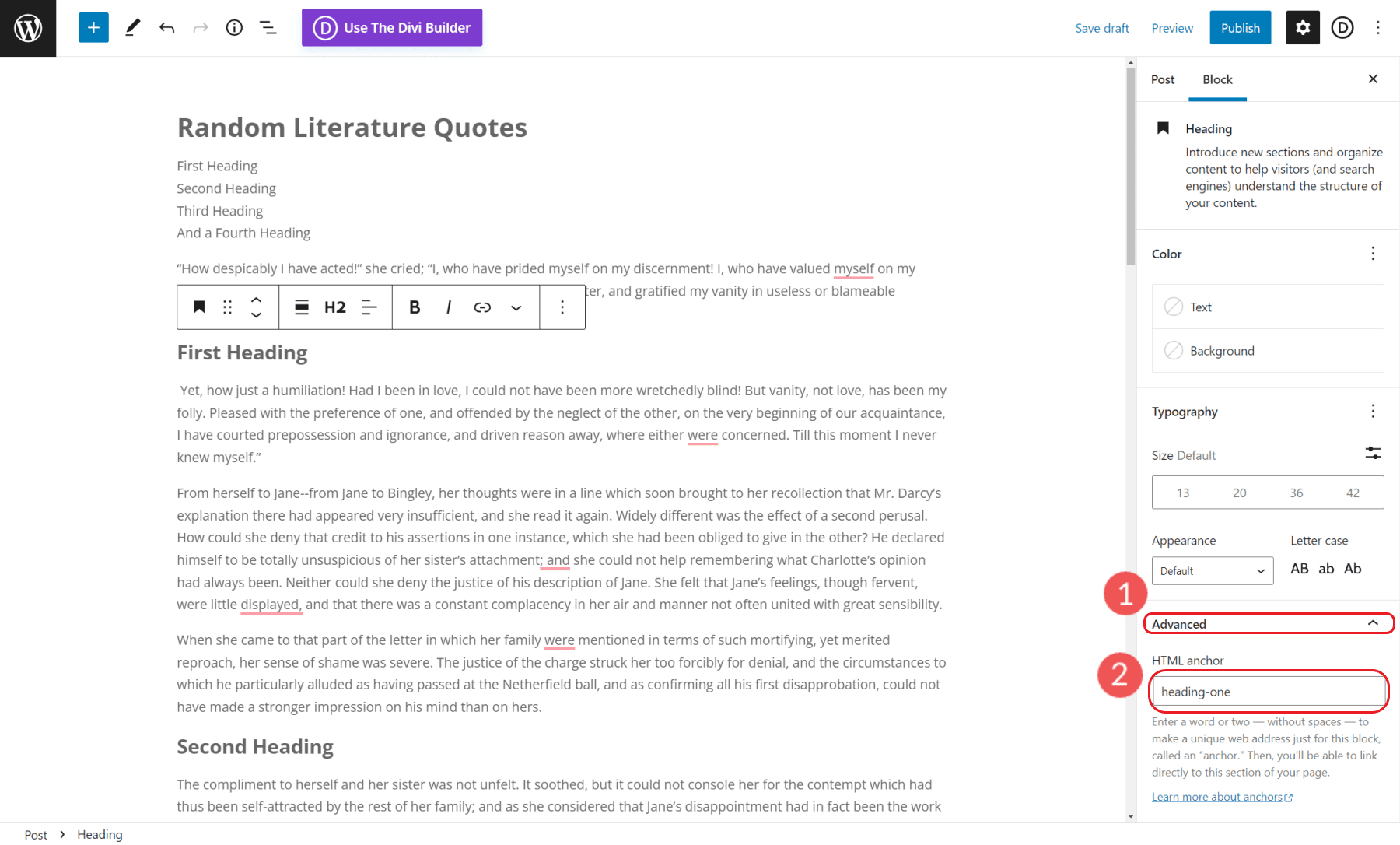Collapse the Advanced section
This screenshot has width=1400, height=845.
(1268, 623)
